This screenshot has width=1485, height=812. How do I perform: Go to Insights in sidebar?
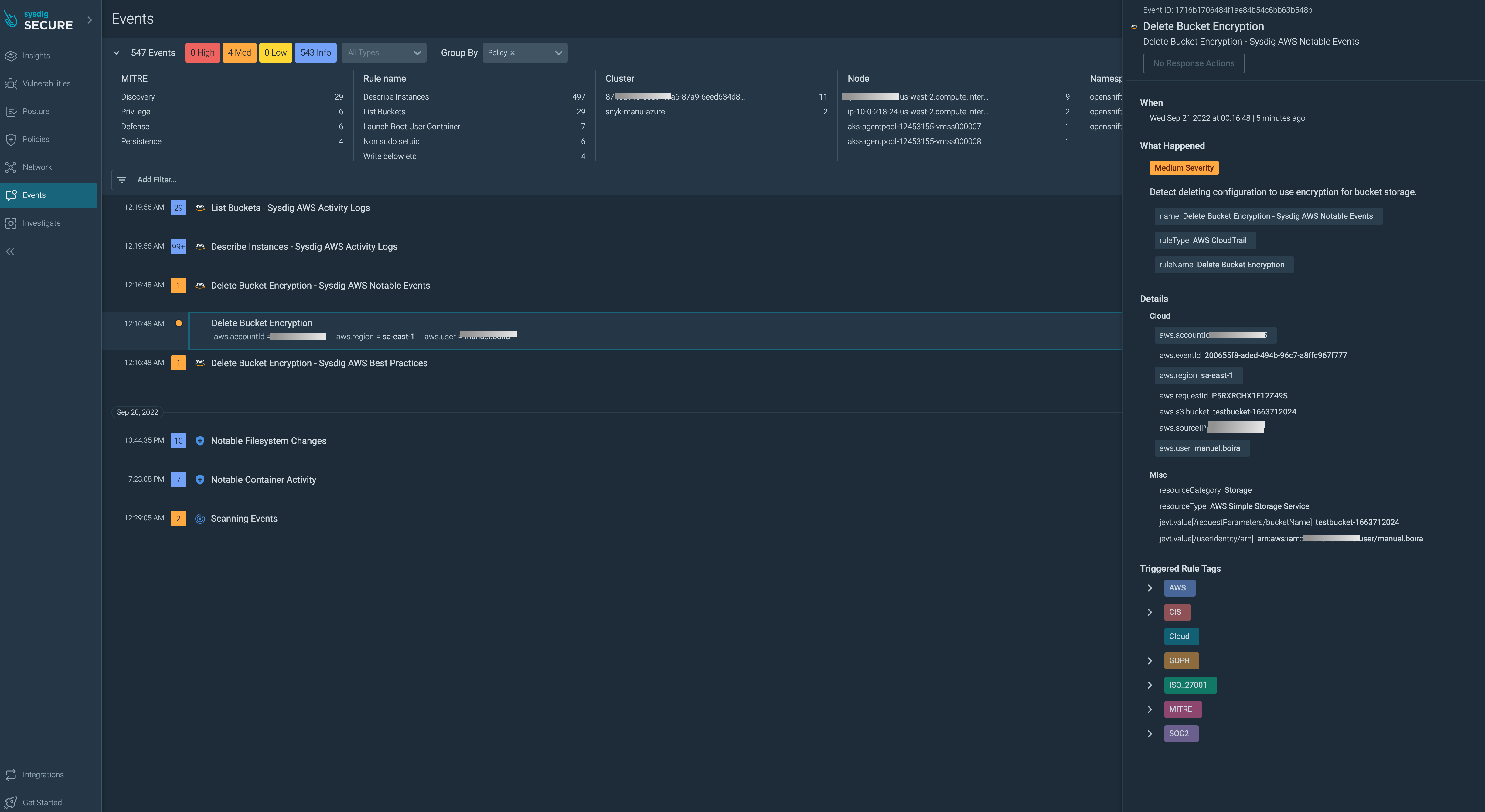pos(36,55)
